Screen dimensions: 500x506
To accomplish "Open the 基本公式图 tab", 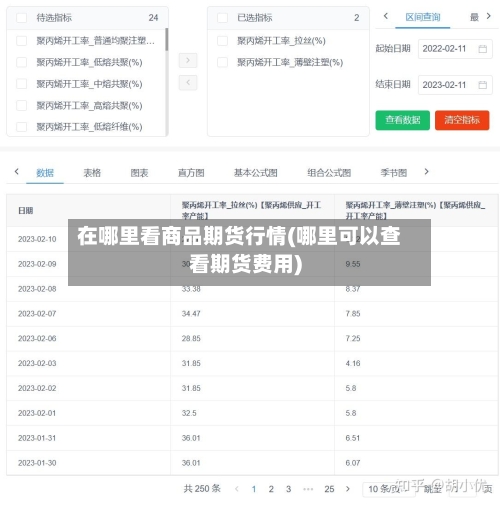I will coord(256,173).
